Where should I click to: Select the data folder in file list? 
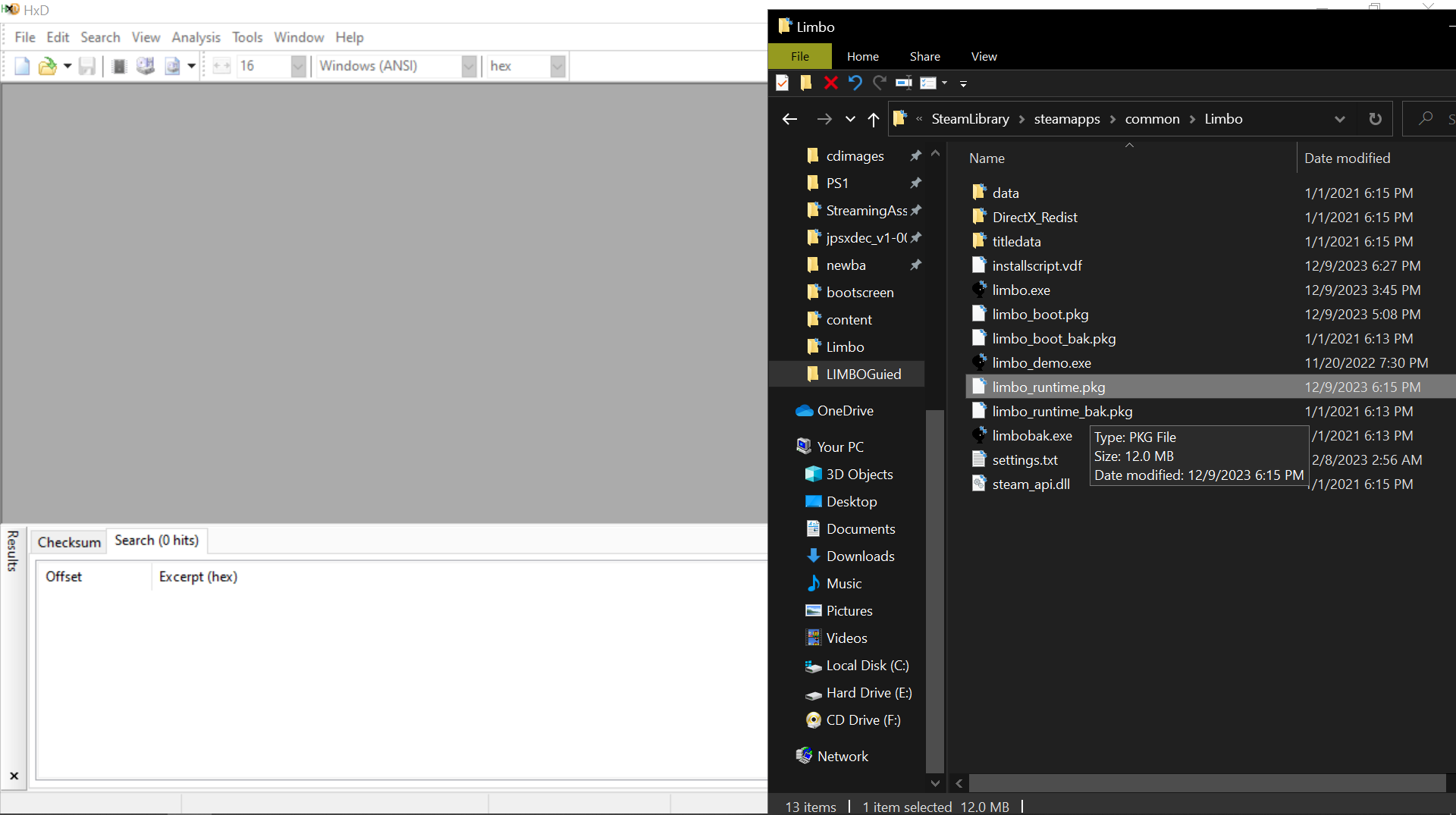coord(1006,193)
